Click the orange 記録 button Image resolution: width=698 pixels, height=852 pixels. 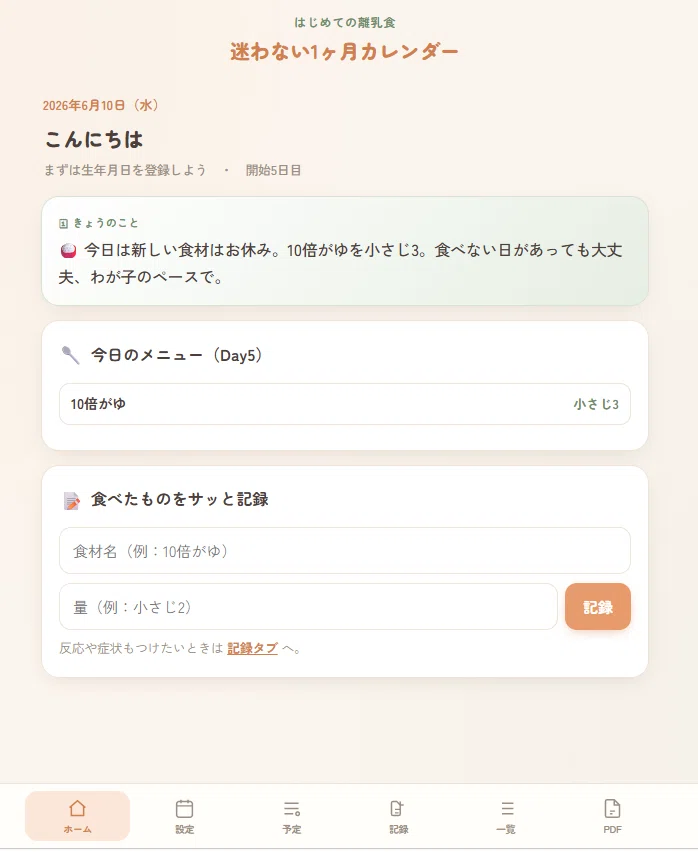pos(598,606)
